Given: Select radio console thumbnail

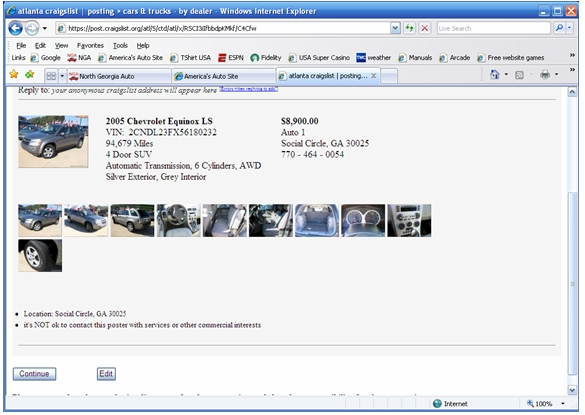Looking at the screenshot, I should click(409, 220).
